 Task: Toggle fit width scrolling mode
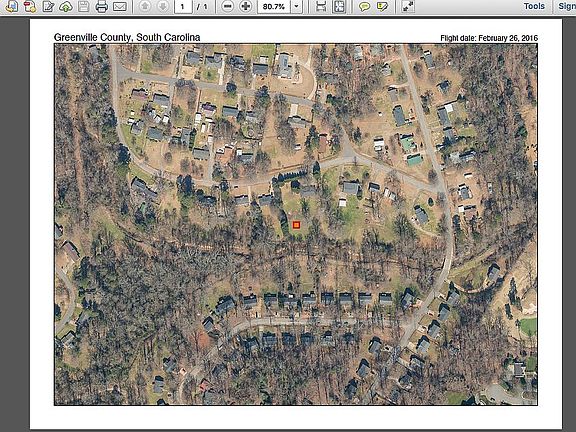[321, 6]
